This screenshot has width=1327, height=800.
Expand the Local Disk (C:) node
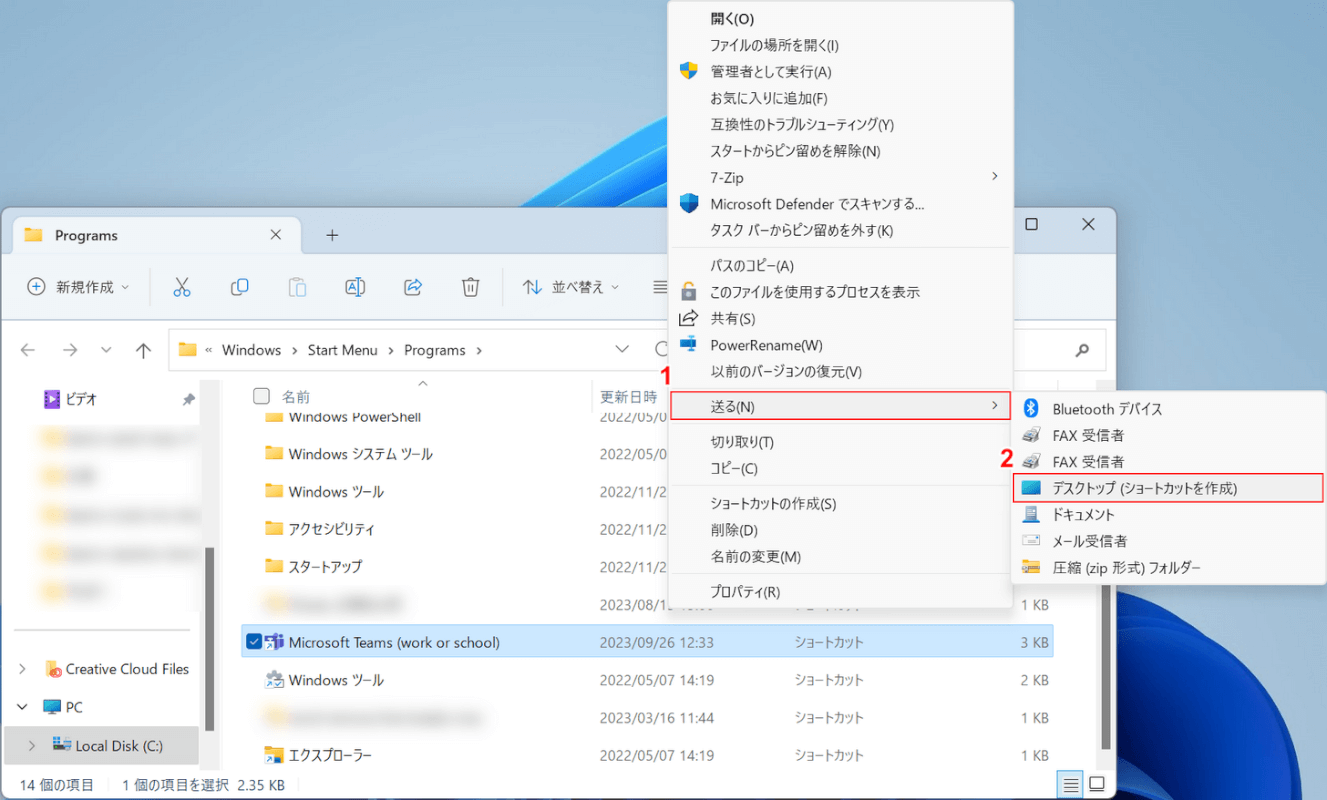(31, 745)
